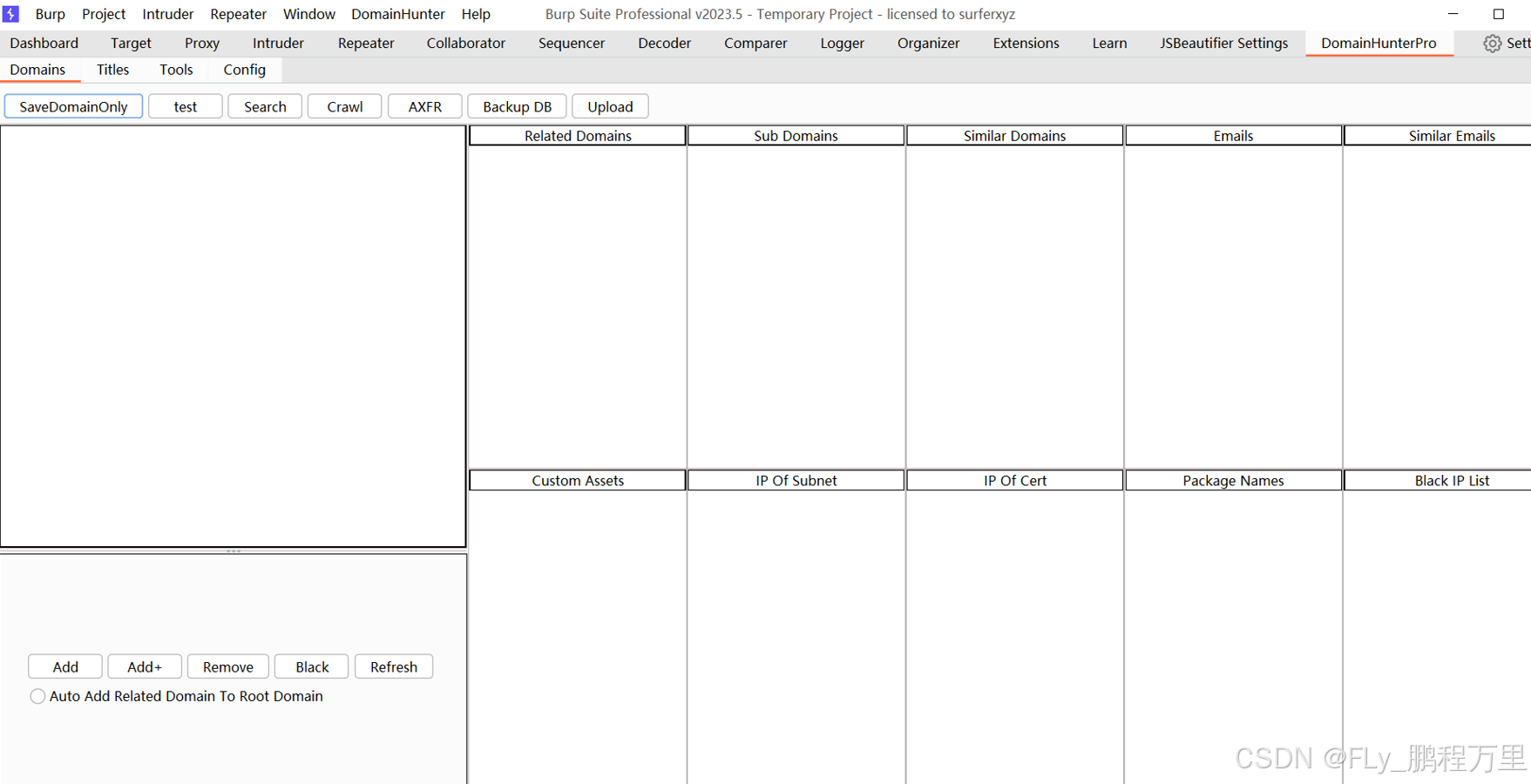The width and height of the screenshot is (1531, 784).
Task: Click the AXFR button
Action: 425,106
